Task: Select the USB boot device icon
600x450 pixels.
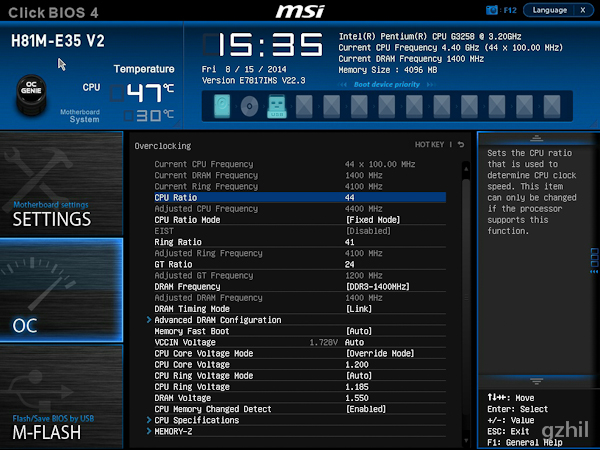Action: tap(277, 106)
